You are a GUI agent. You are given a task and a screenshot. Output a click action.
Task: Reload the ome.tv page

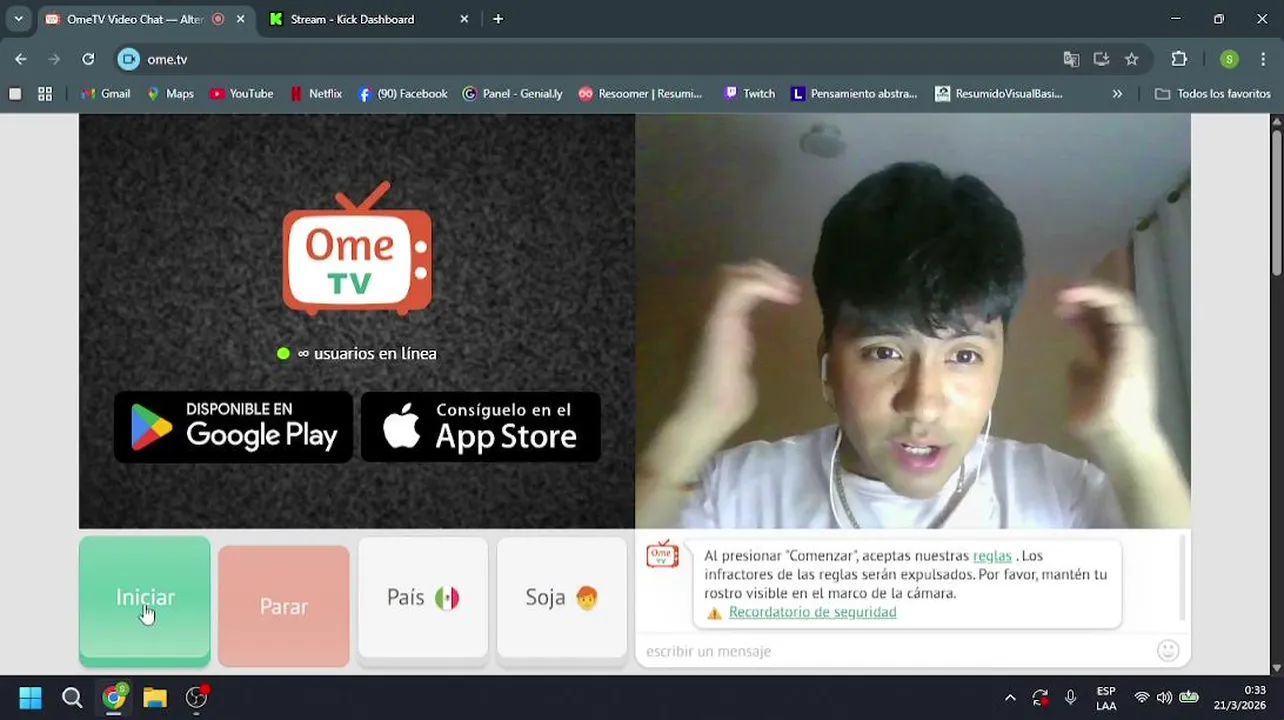pos(88,59)
